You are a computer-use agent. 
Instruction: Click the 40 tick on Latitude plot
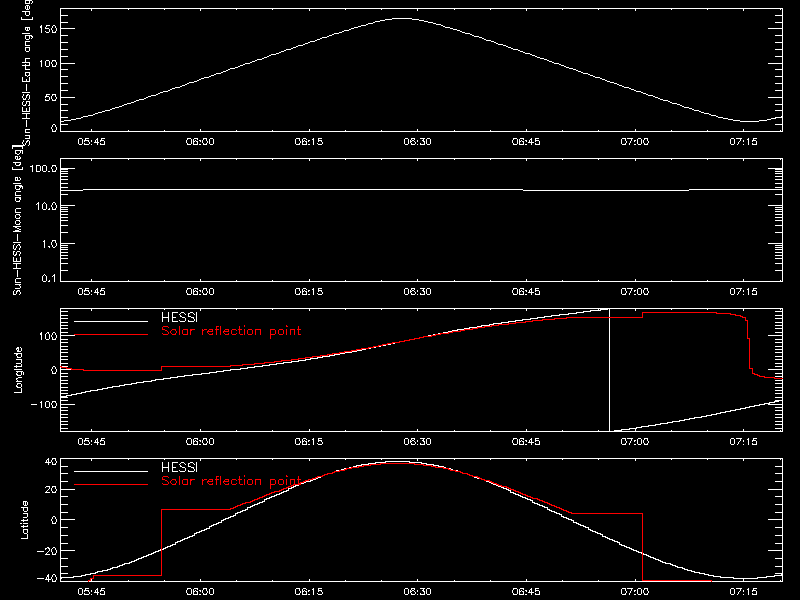tap(51, 462)
